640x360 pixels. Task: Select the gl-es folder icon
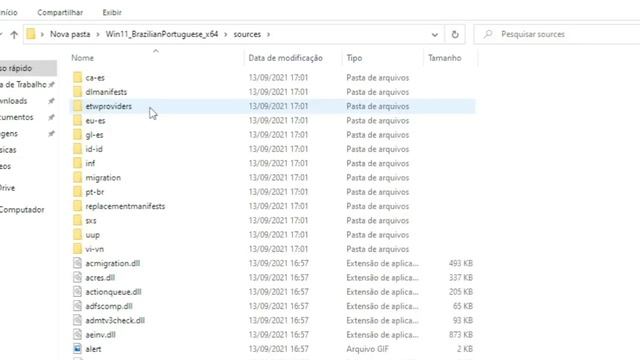(78, 135)
